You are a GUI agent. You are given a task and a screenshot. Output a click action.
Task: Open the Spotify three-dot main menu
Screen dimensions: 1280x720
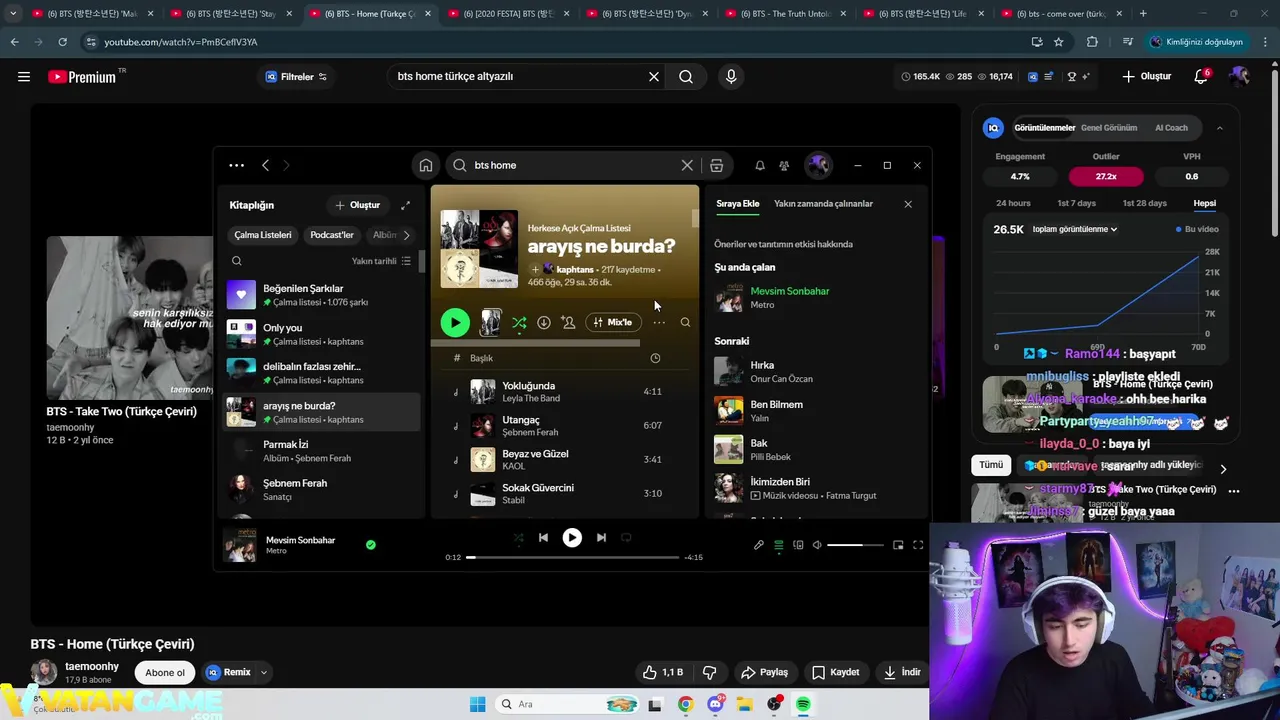tap(237, 165)
